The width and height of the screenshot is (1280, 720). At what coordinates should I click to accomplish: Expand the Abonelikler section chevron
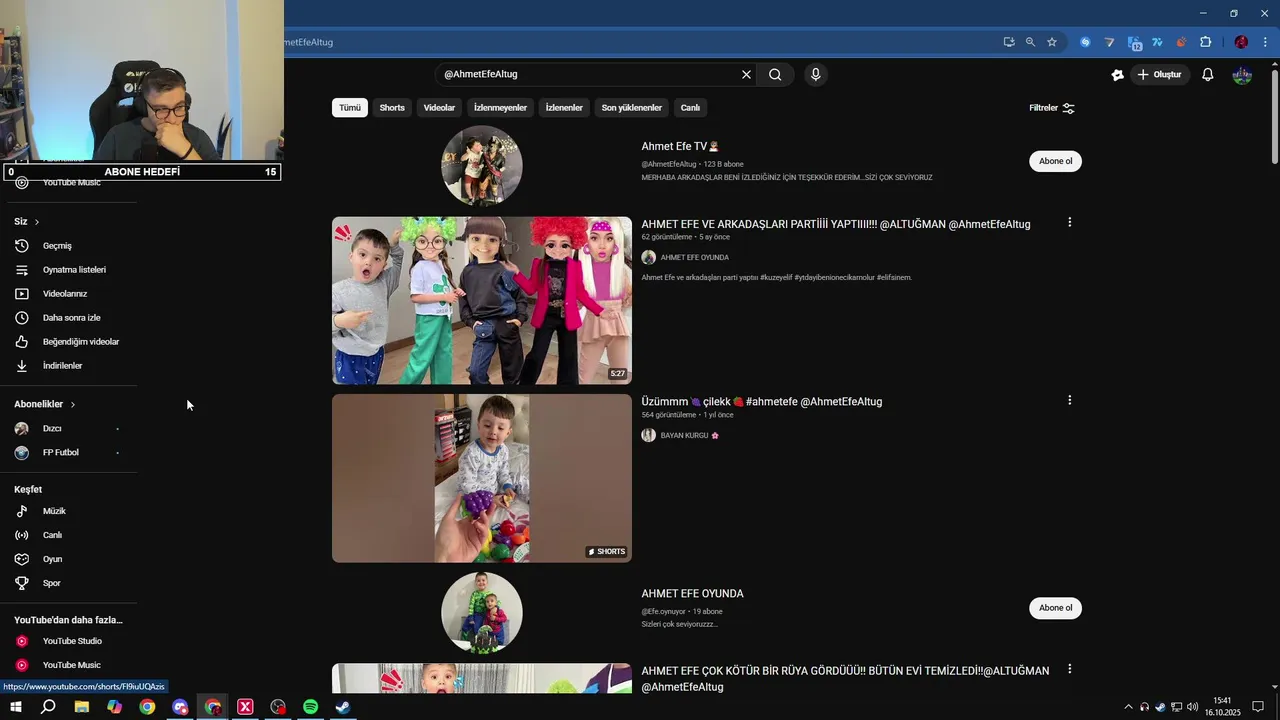(x=73, y=404)
